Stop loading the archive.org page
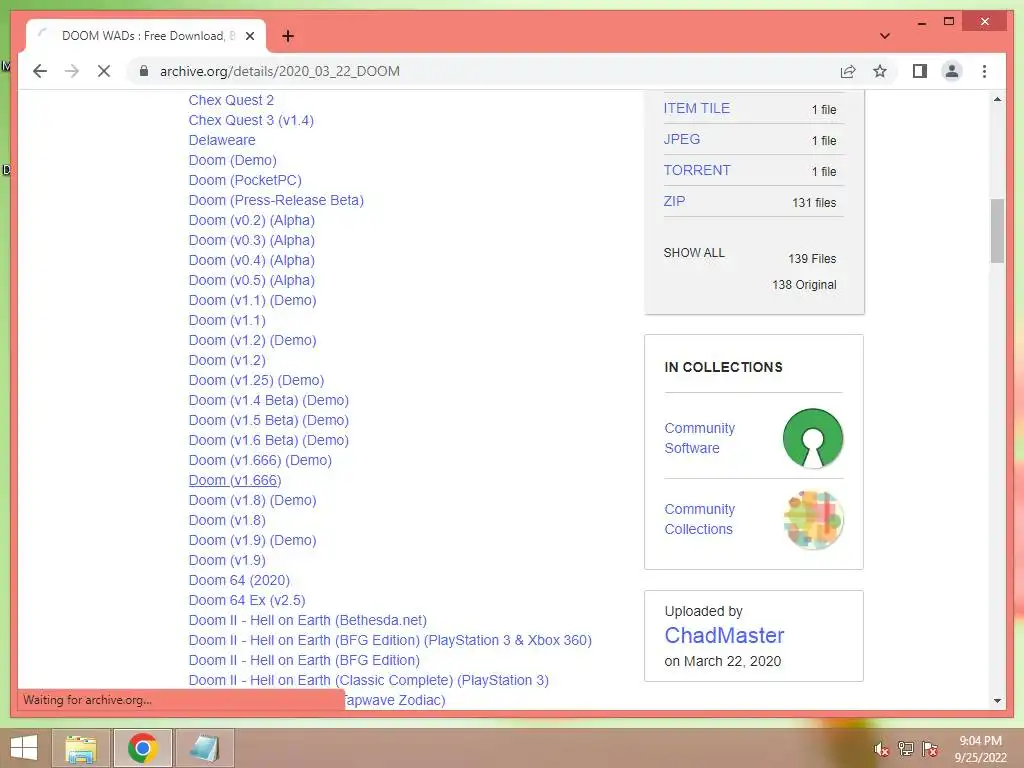The height and width of the screenshot is (768, 1024). 104,71
